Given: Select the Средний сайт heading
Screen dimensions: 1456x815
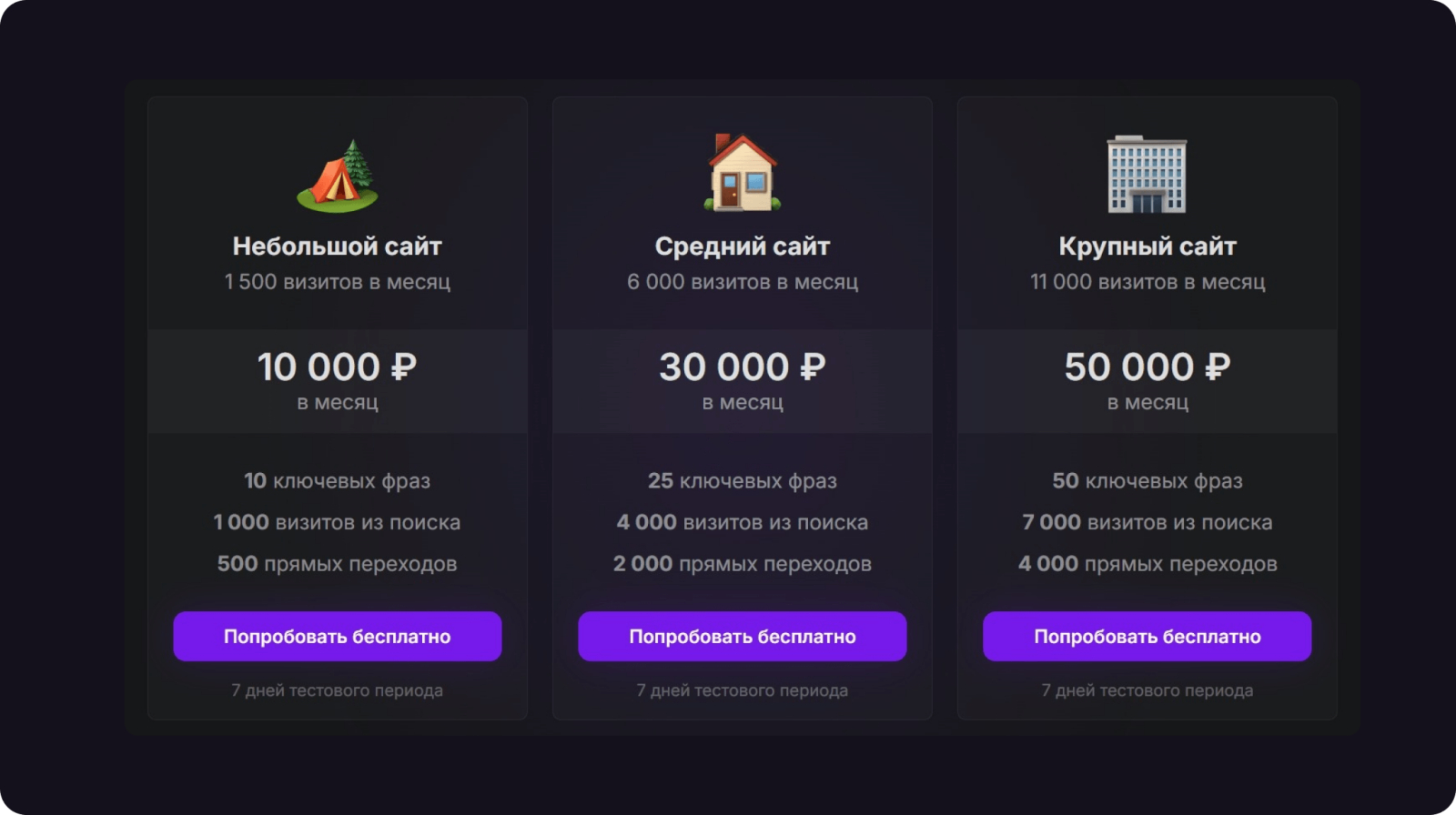Looking at the screenshot, I should 743,247.
